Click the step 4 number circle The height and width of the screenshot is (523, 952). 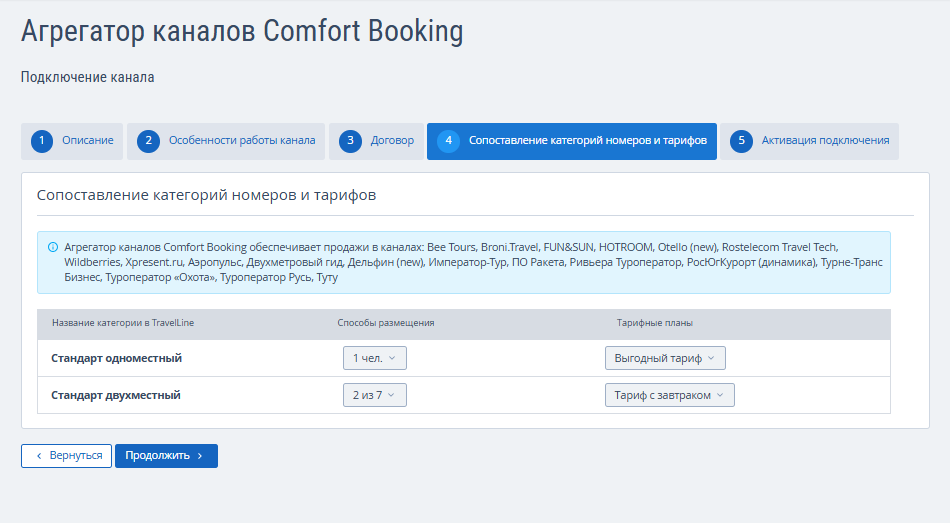(x=448, y=141)
